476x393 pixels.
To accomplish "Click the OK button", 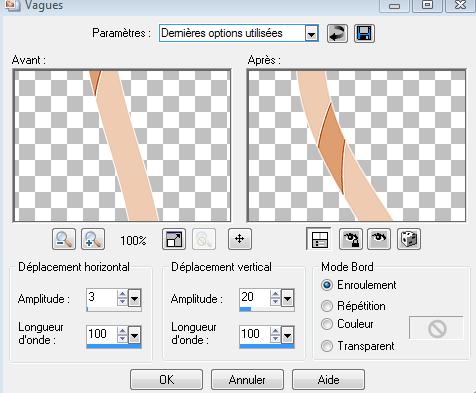I will pos(166,379).
